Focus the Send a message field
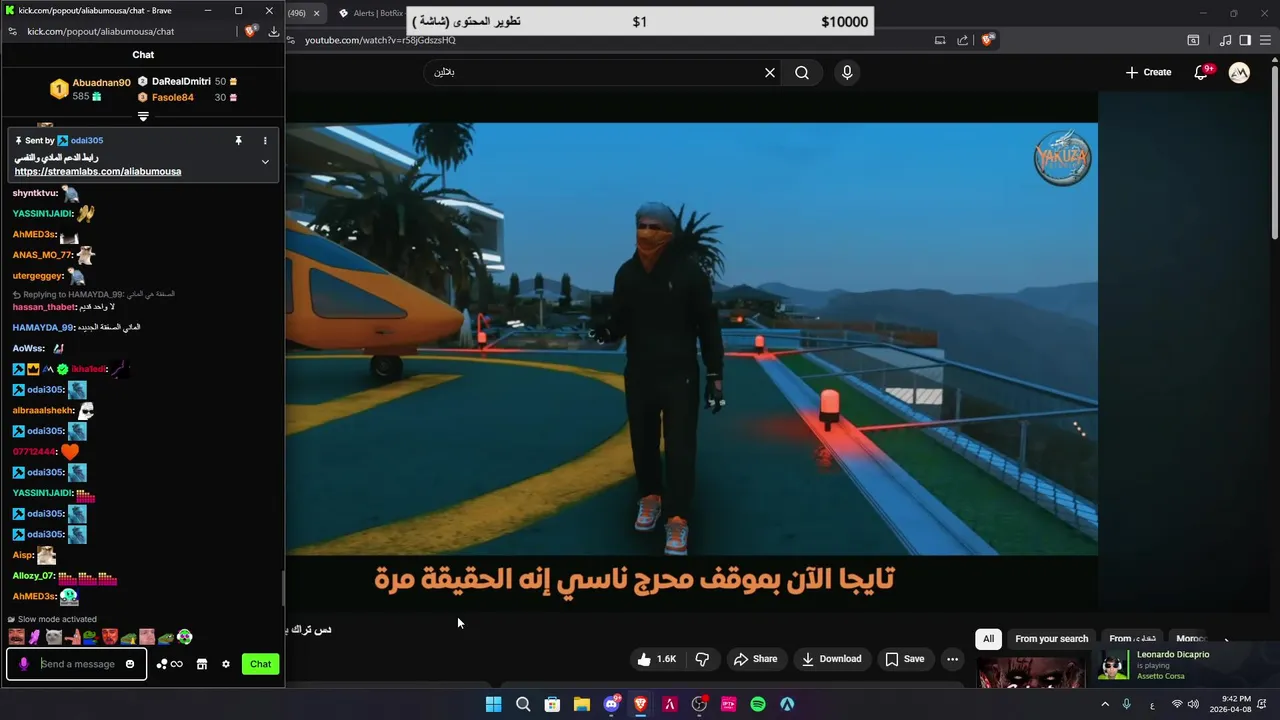 78,664
